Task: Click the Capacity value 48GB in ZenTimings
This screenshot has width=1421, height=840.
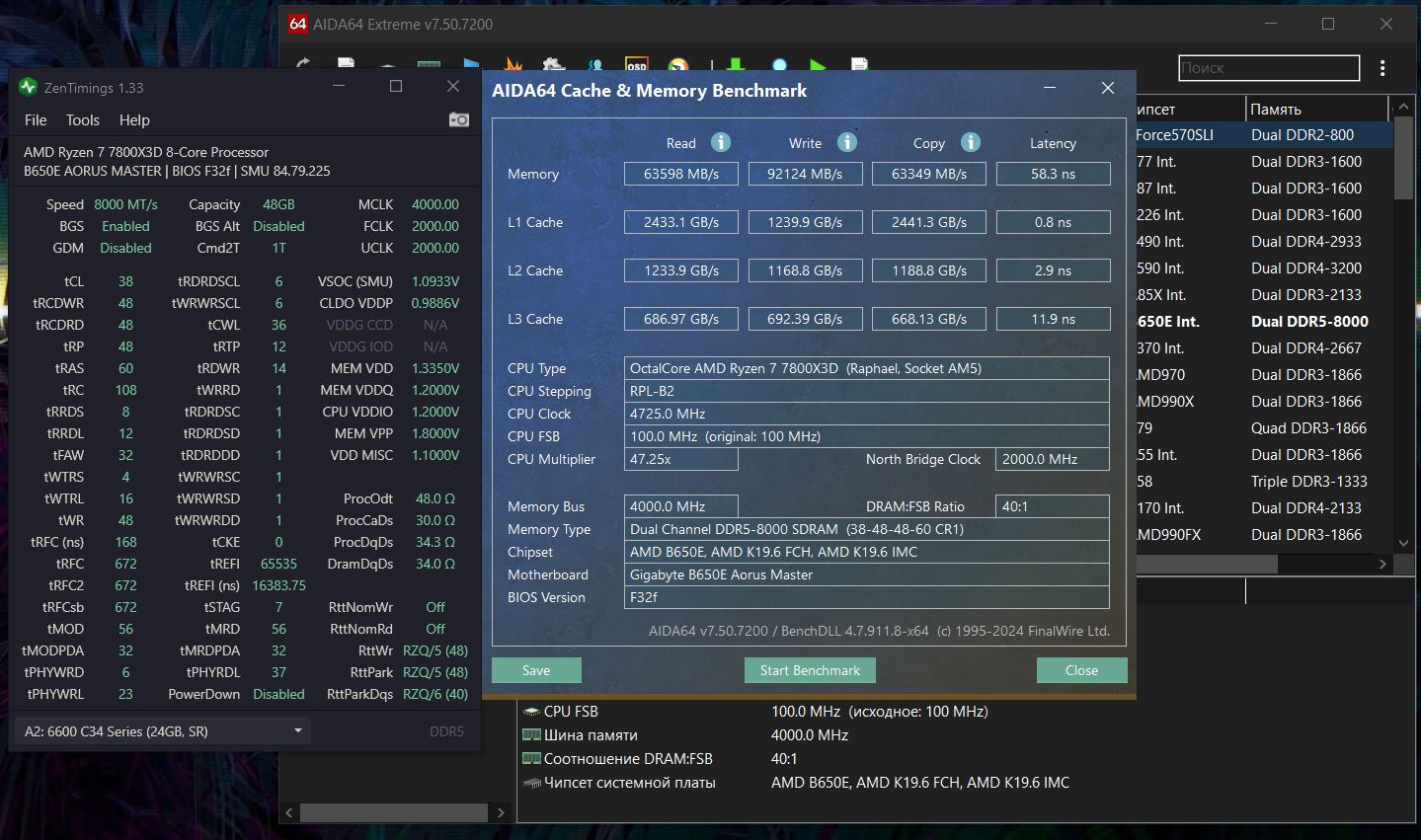Action: (278, 204)
